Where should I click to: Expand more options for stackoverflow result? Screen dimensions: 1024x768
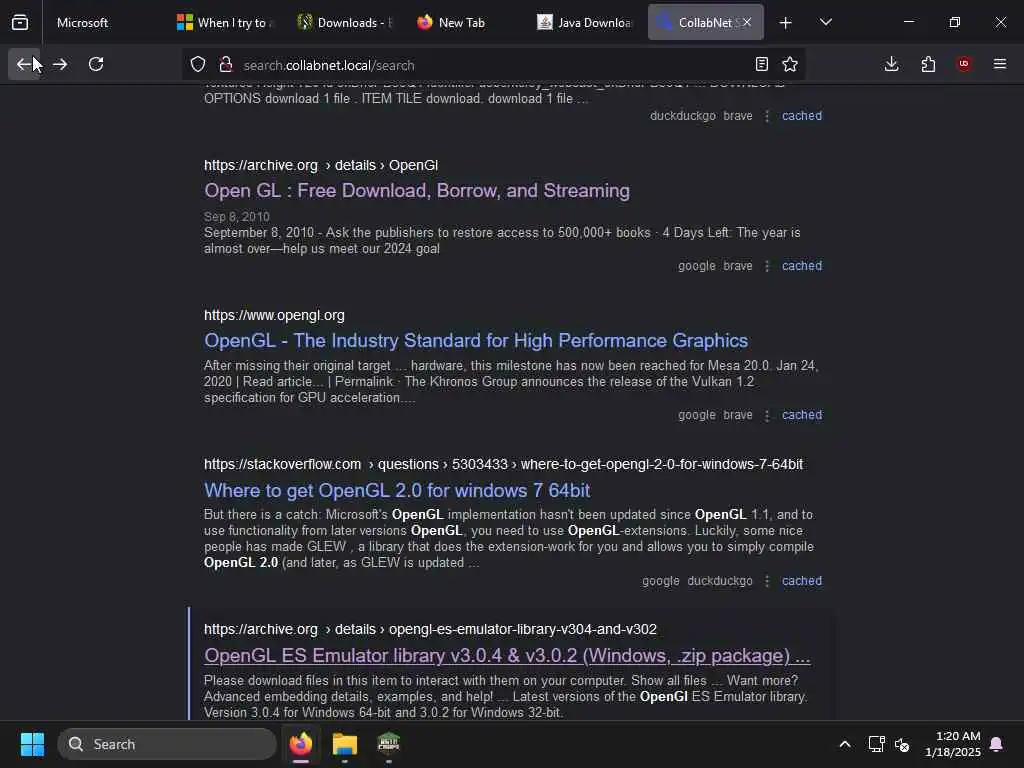coord(767,581)
